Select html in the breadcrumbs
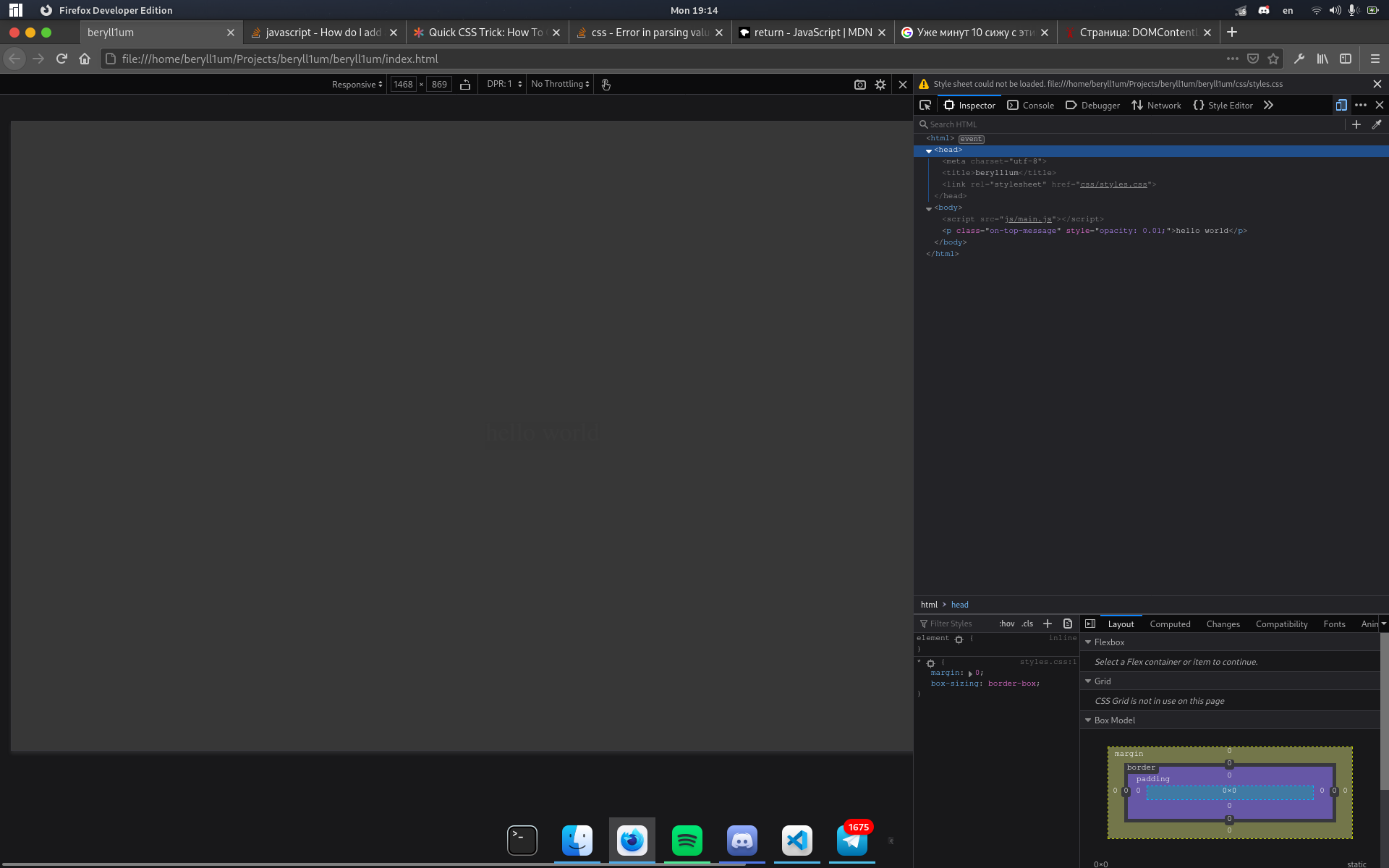This screenshot has width=1389, height=868. click(929, 605)
